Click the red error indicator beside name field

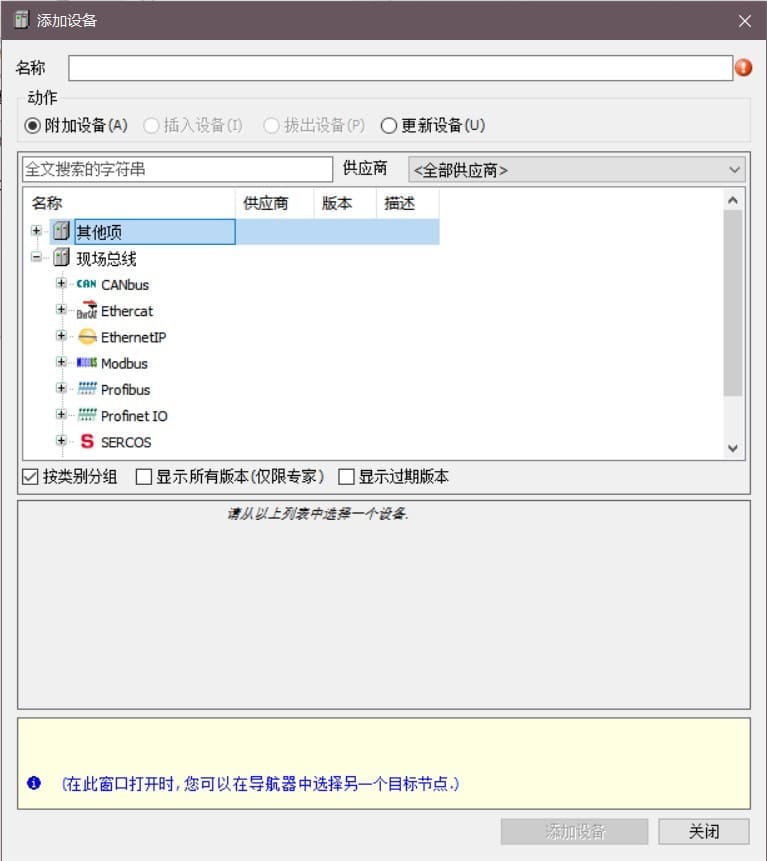[744, 68]
